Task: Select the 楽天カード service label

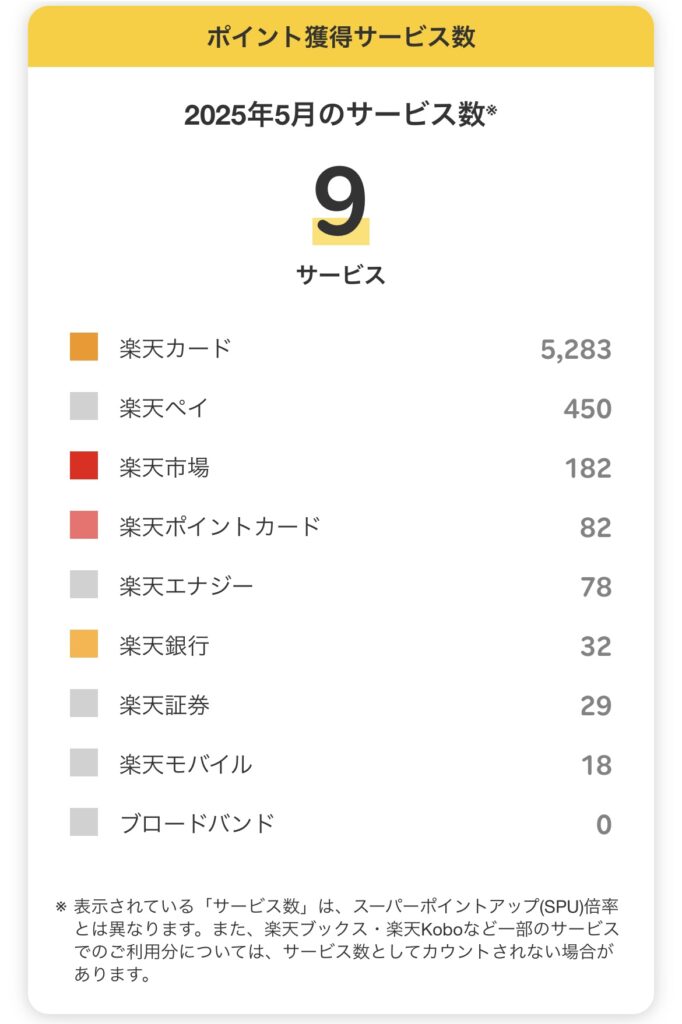Action: click(175, 348)
